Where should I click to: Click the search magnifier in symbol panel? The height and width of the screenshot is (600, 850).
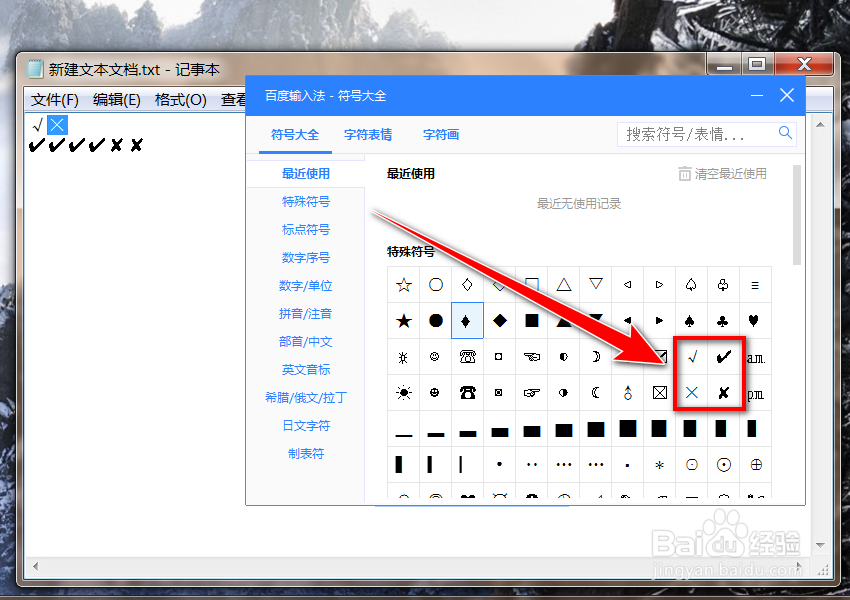pos(785,132)
